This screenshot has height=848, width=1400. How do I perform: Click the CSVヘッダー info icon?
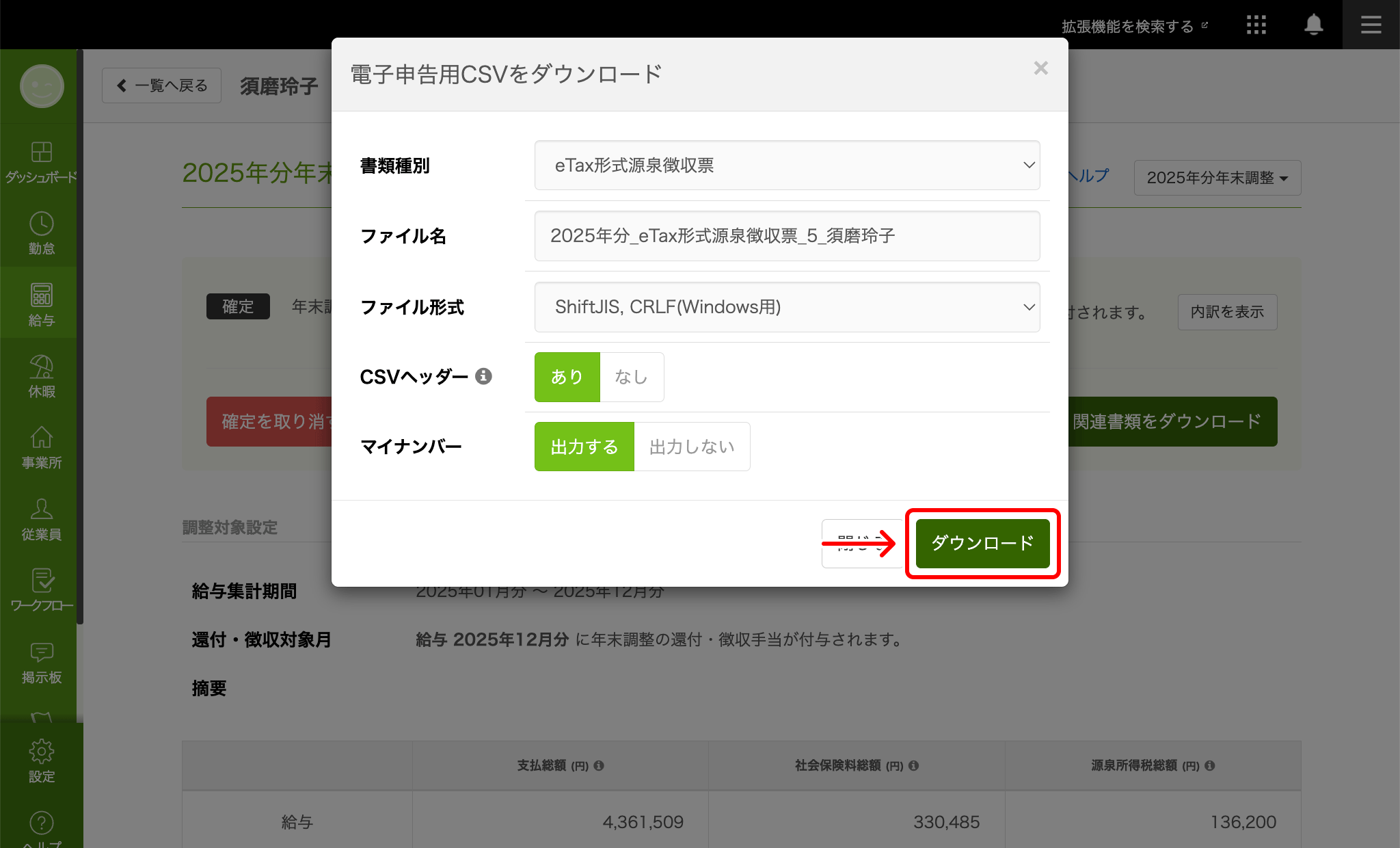coord(483,376)
